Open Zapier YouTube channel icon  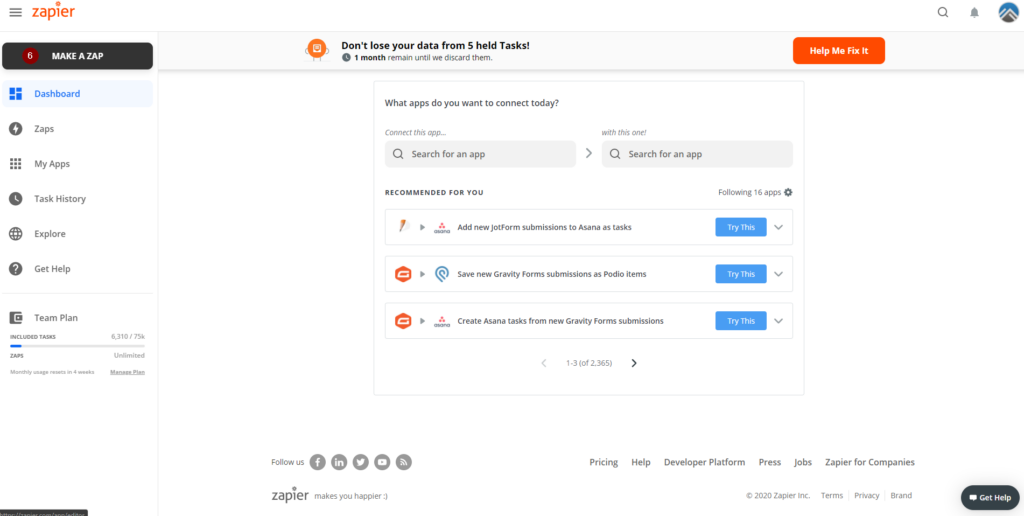tap(382, 462)
